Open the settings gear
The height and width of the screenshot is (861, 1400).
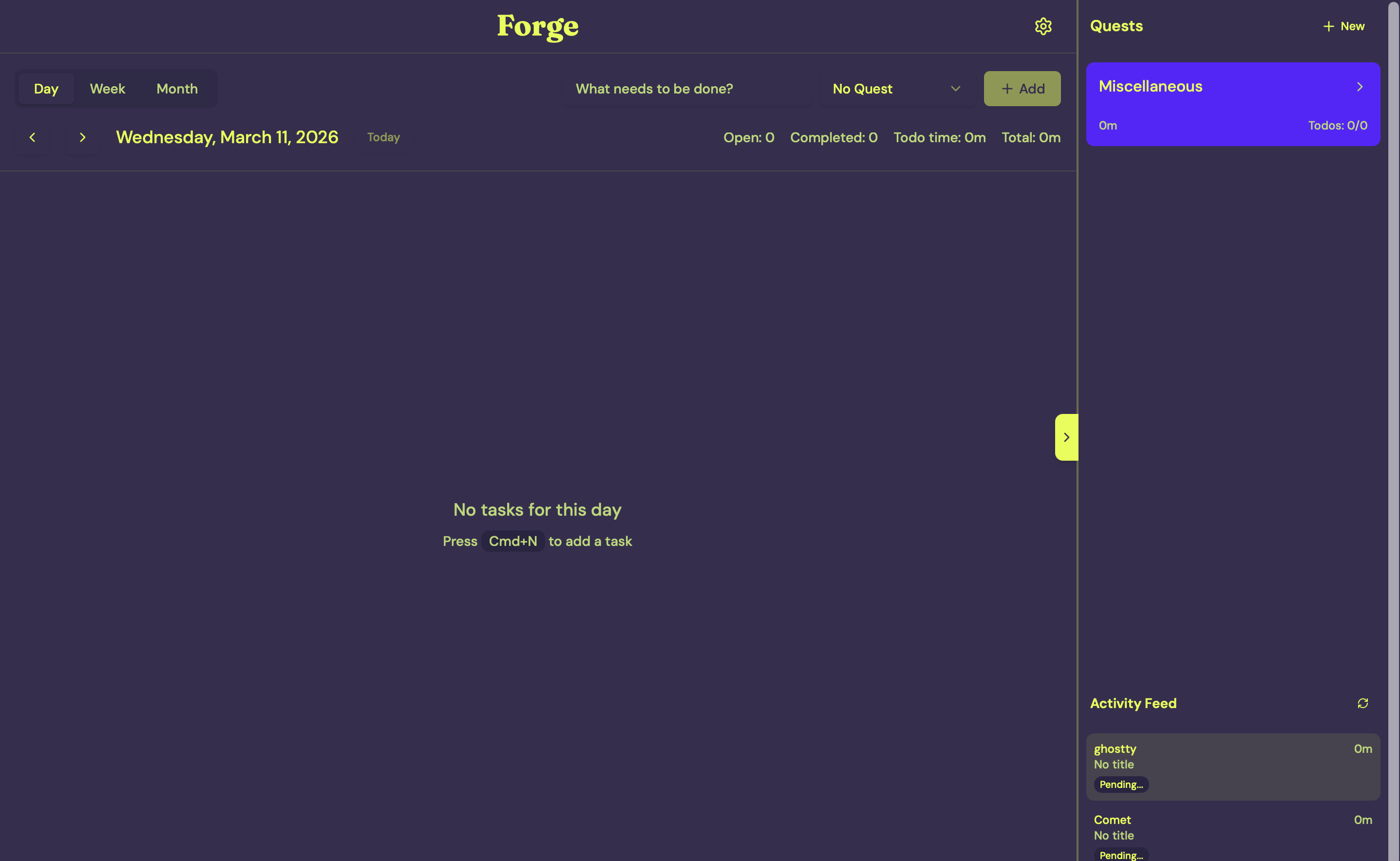(1043, 26)
